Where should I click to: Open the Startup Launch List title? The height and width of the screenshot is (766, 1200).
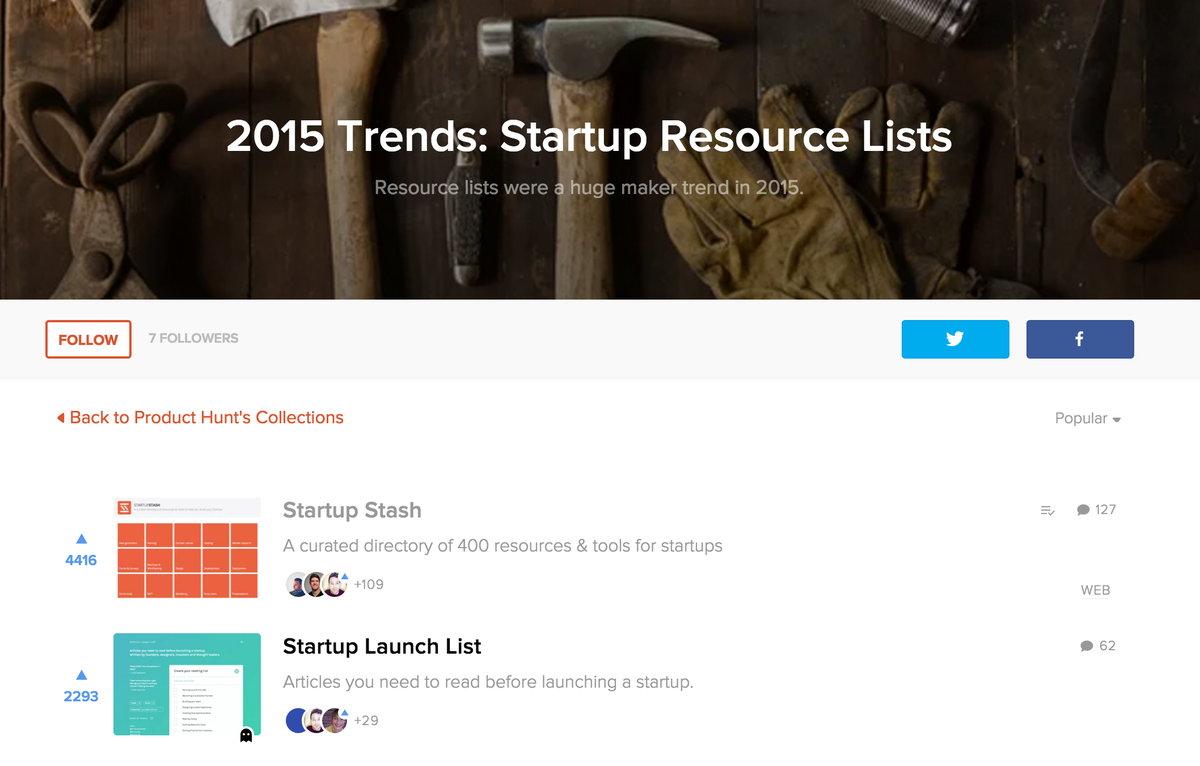382,646
